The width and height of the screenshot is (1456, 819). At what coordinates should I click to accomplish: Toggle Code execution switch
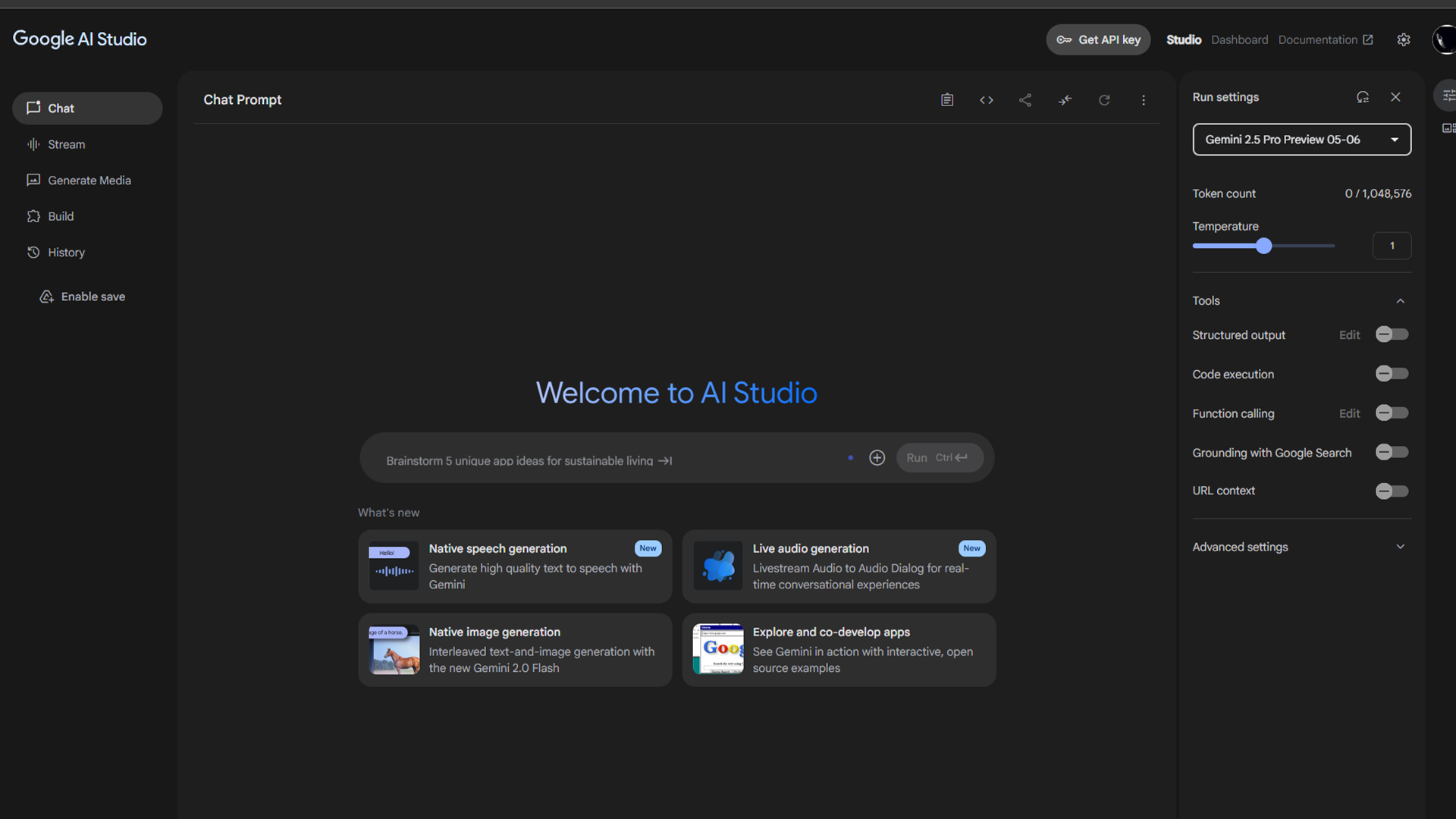(1392, 374)
